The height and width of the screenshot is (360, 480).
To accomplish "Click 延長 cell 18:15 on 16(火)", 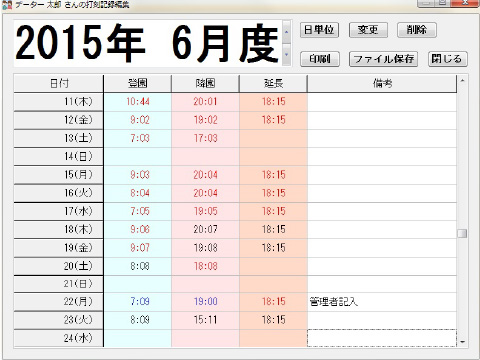I will (273, 193).
